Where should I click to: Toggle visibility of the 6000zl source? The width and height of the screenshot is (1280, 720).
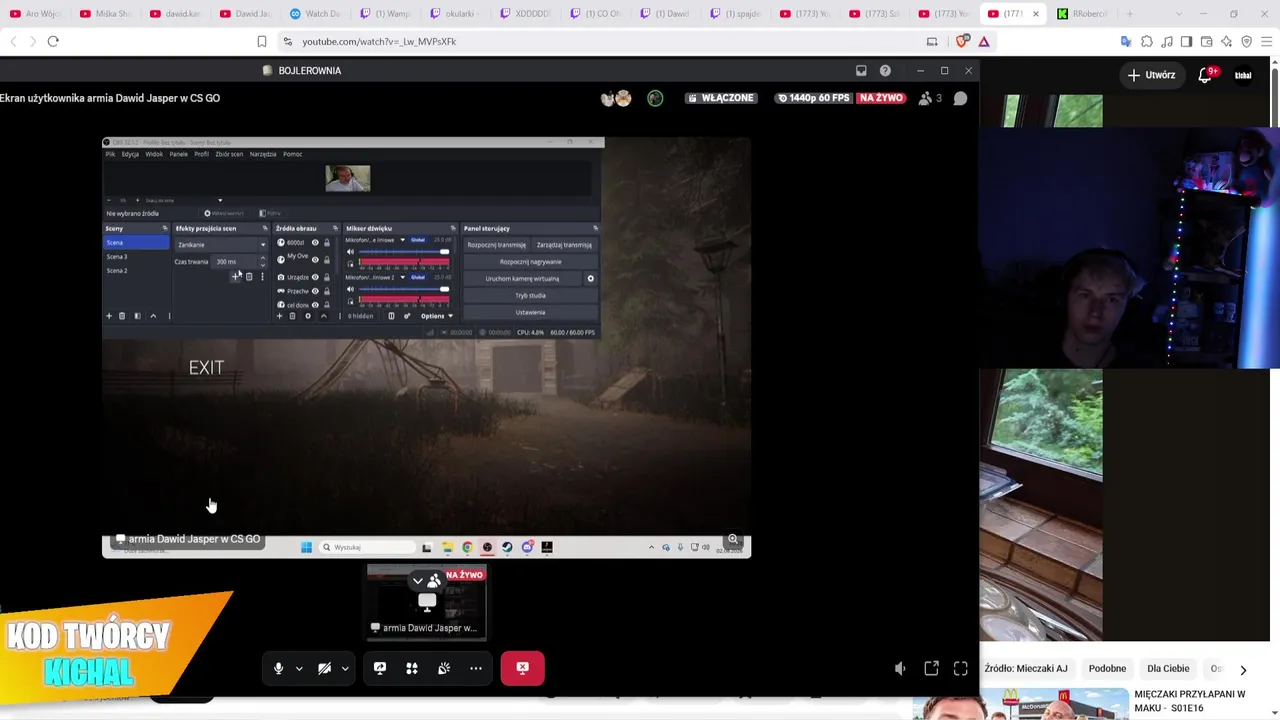tap(315, 243)
